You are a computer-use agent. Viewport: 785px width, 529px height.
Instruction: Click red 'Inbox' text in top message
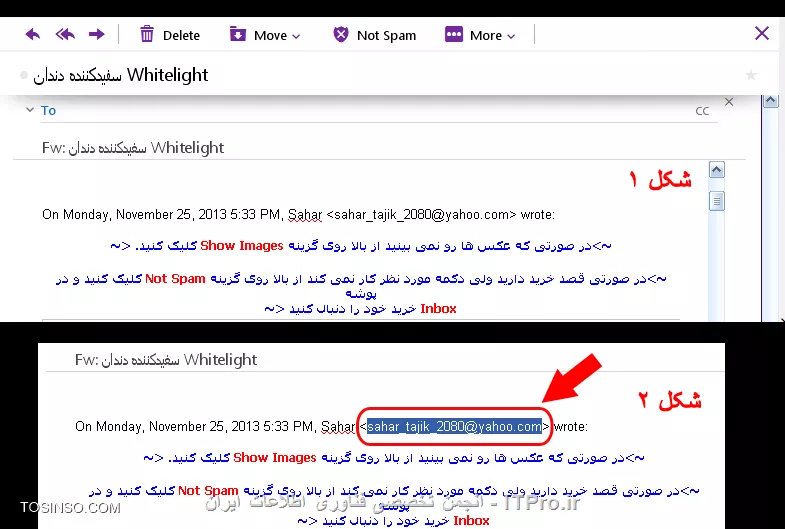pos(439,308)
